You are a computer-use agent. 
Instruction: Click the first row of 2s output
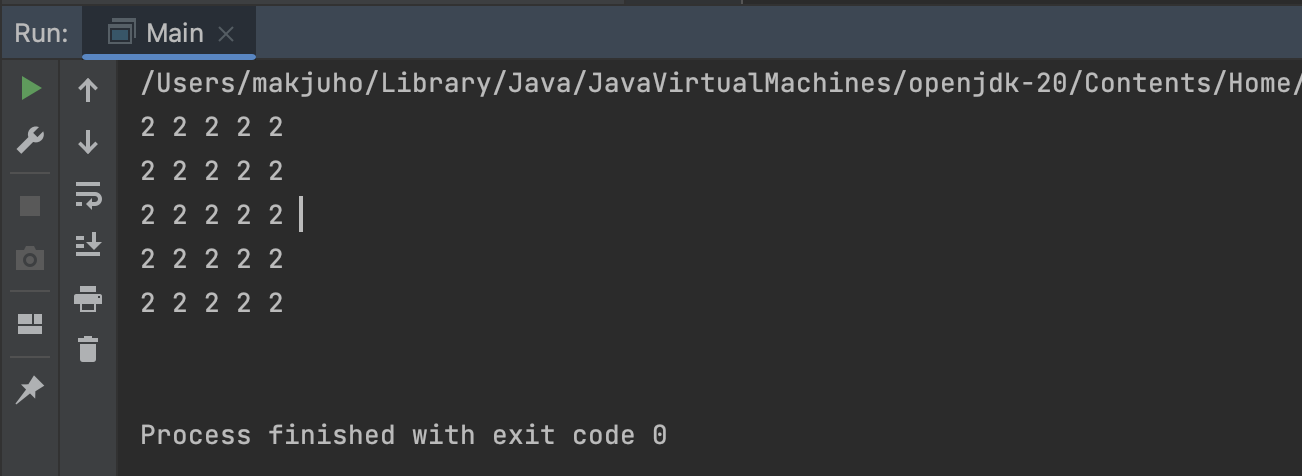[212, 127]
